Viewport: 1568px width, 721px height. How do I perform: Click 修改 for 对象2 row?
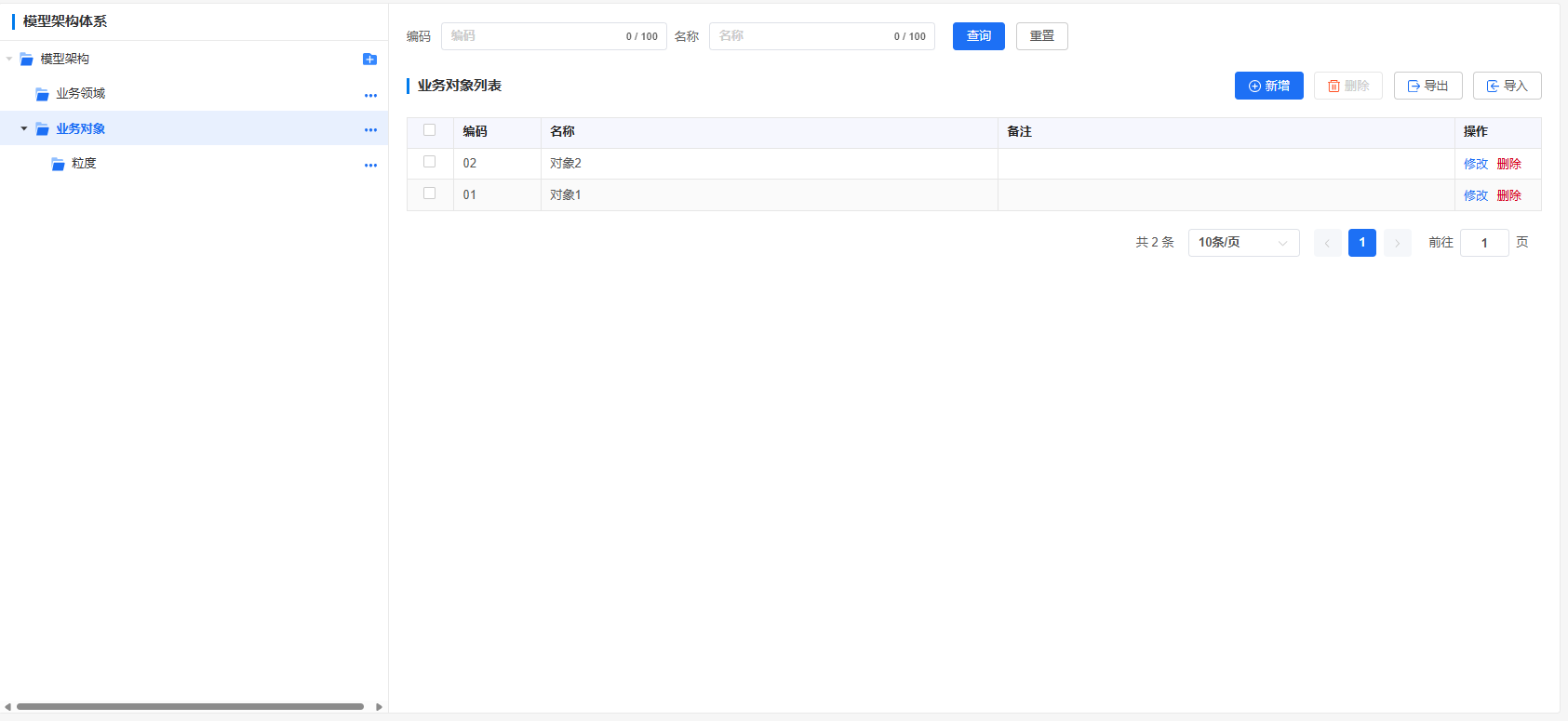point(1476,164)
